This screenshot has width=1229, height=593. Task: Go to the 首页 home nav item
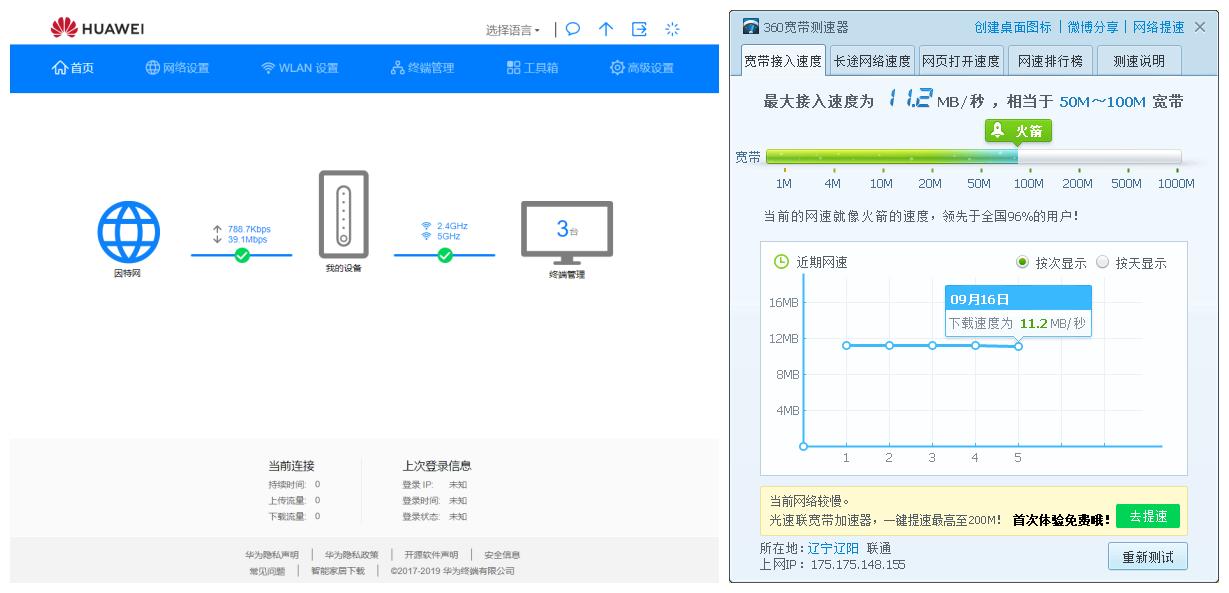pos(73,68)
